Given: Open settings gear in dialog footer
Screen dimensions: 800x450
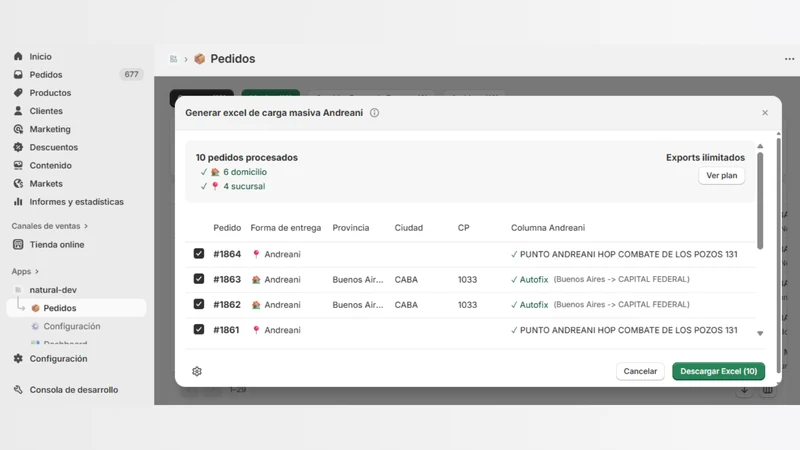Looking at the screenshot, I should coord(197,371).
